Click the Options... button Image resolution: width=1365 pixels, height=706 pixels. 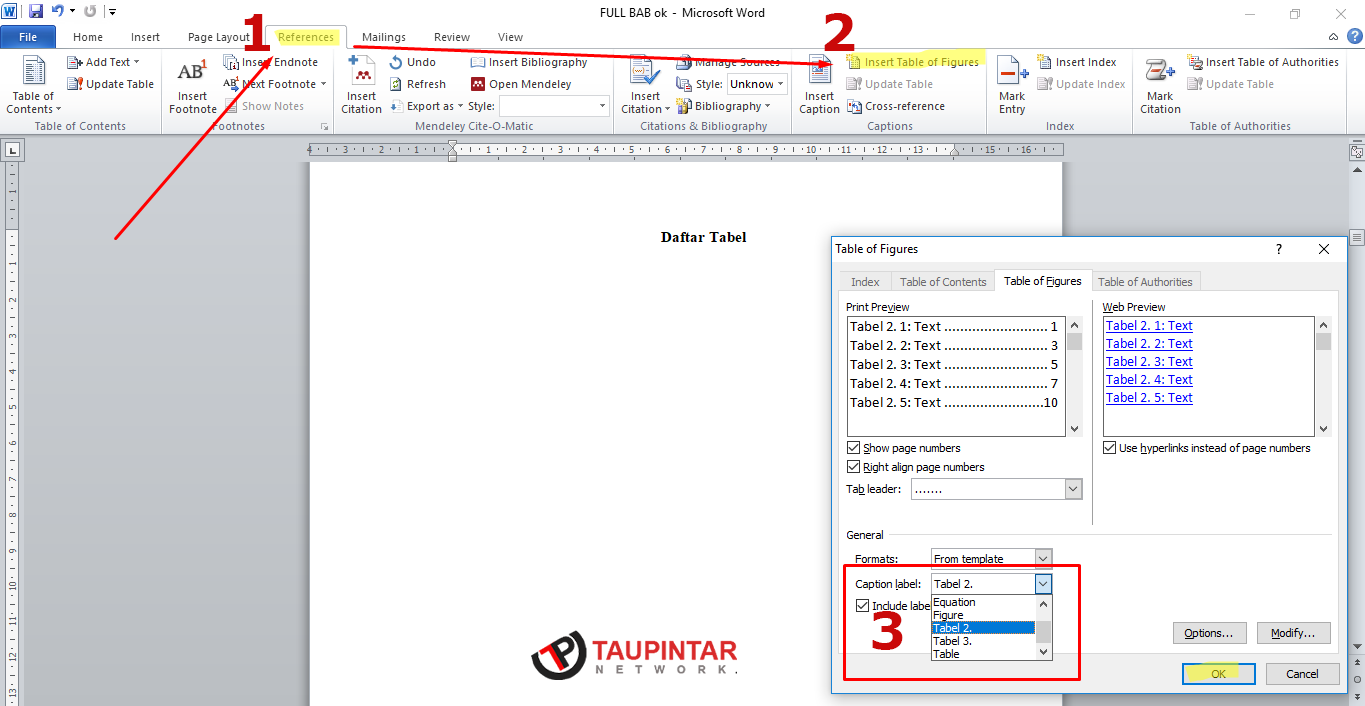(1209, 633)
